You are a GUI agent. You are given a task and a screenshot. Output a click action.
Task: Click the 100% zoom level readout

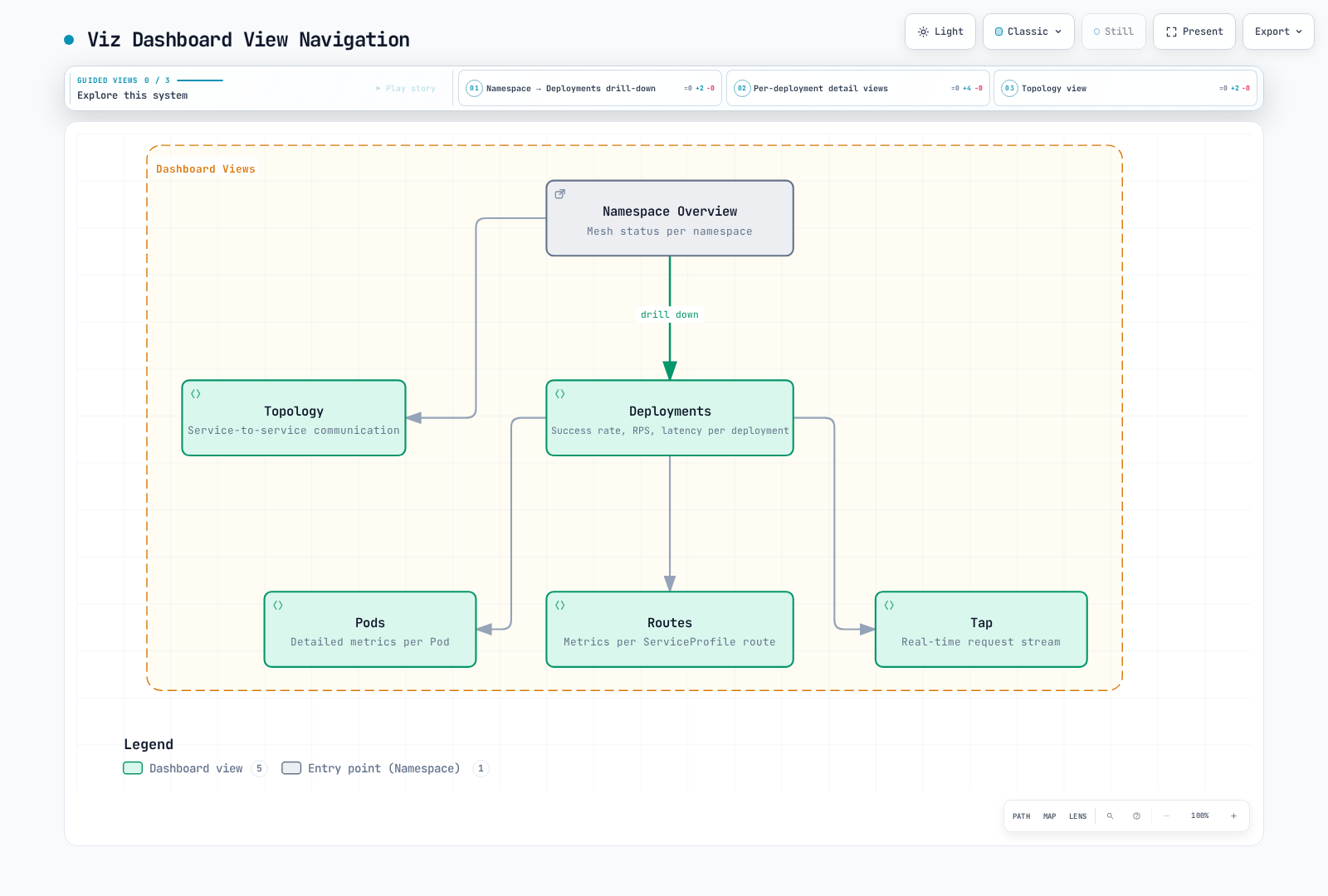coord(1199,816)
